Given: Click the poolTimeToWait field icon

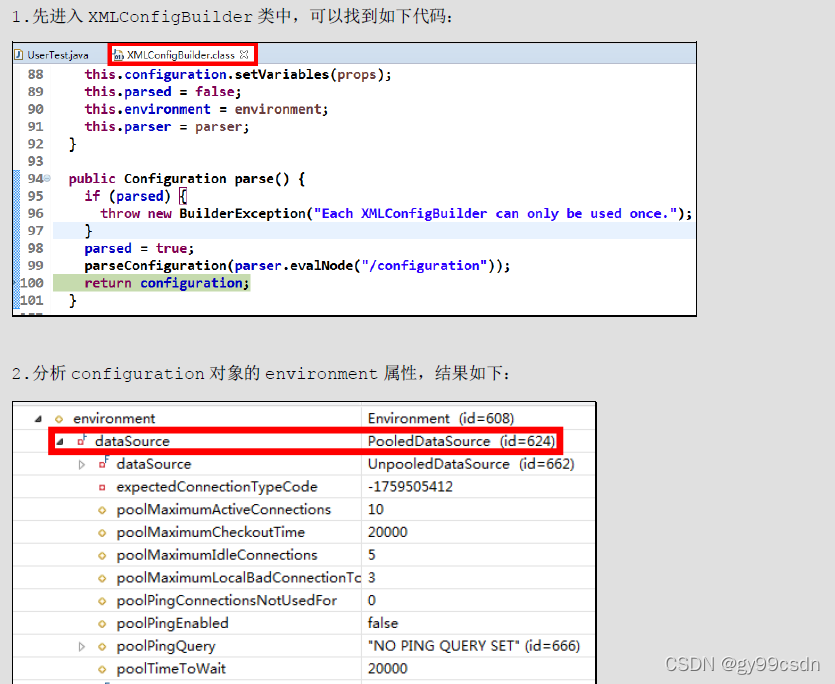Looking at the screenshot, I should point(102,669).
